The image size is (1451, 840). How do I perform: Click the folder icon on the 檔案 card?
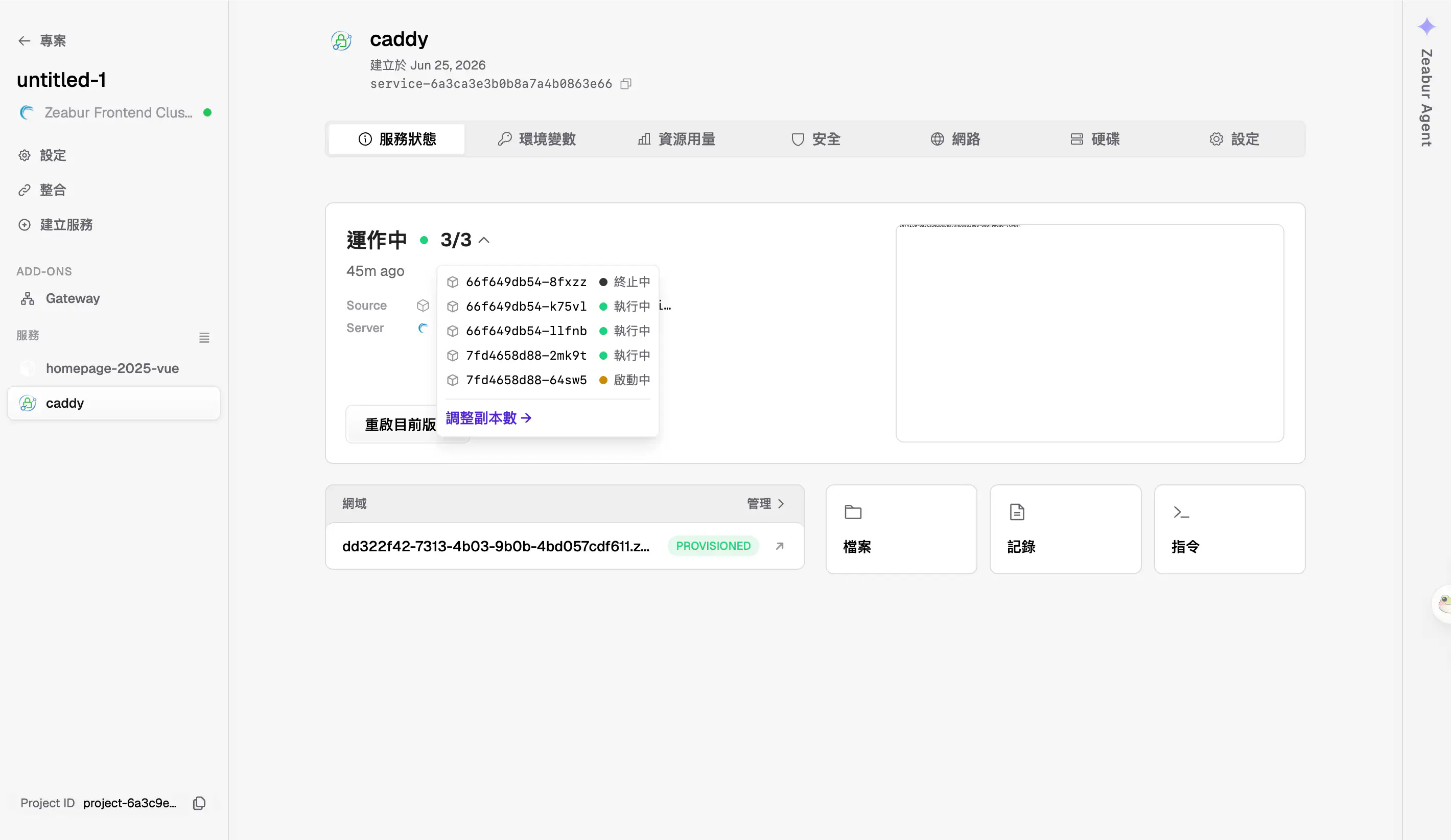coord(853,512)
